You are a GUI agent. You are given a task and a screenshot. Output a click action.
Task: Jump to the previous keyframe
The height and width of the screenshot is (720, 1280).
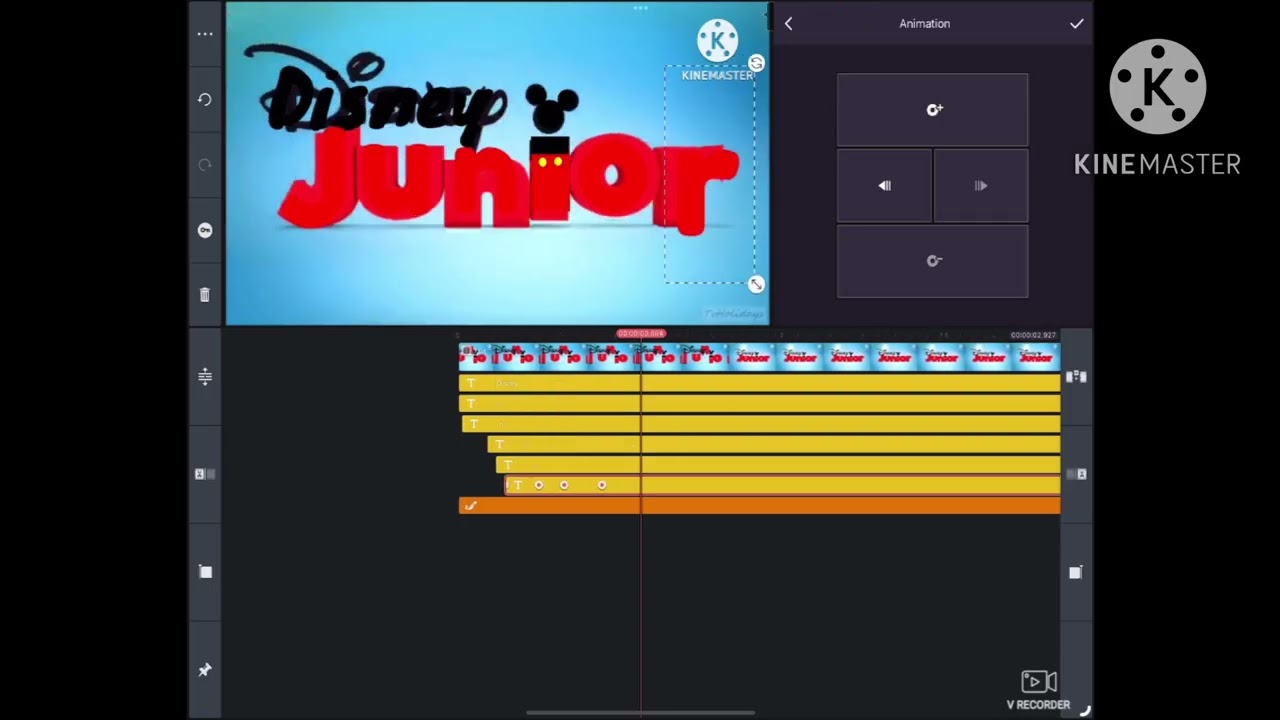point(884,186)
